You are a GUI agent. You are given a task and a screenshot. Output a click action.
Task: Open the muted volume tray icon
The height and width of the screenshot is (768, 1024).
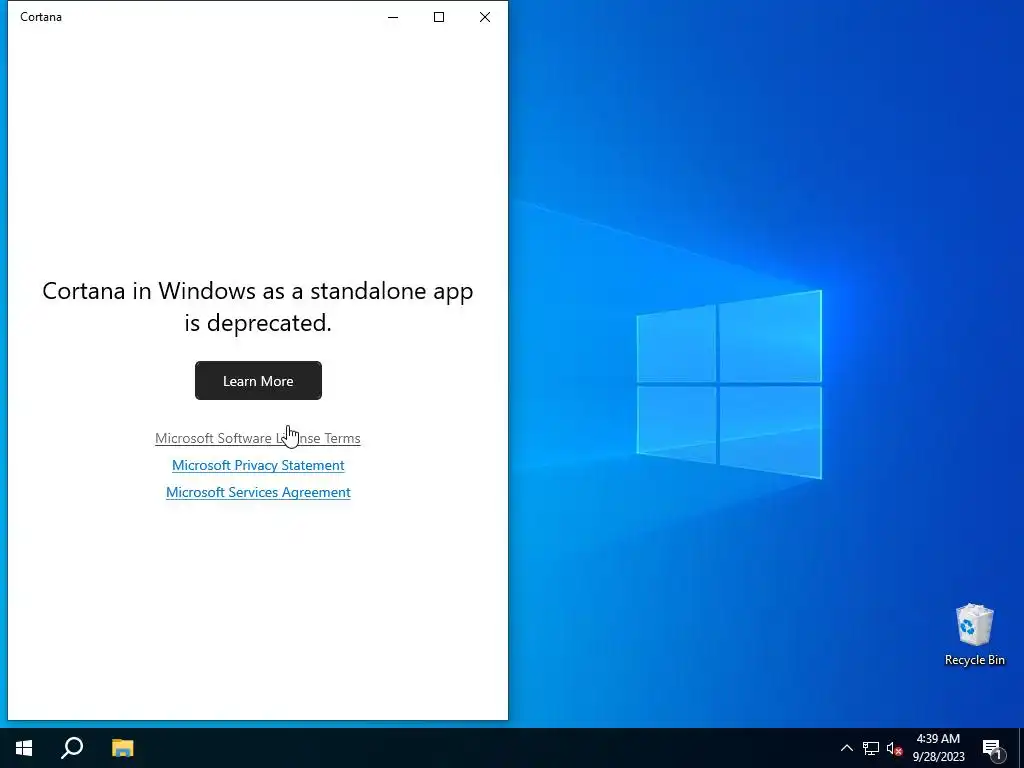tap(894, 748)
